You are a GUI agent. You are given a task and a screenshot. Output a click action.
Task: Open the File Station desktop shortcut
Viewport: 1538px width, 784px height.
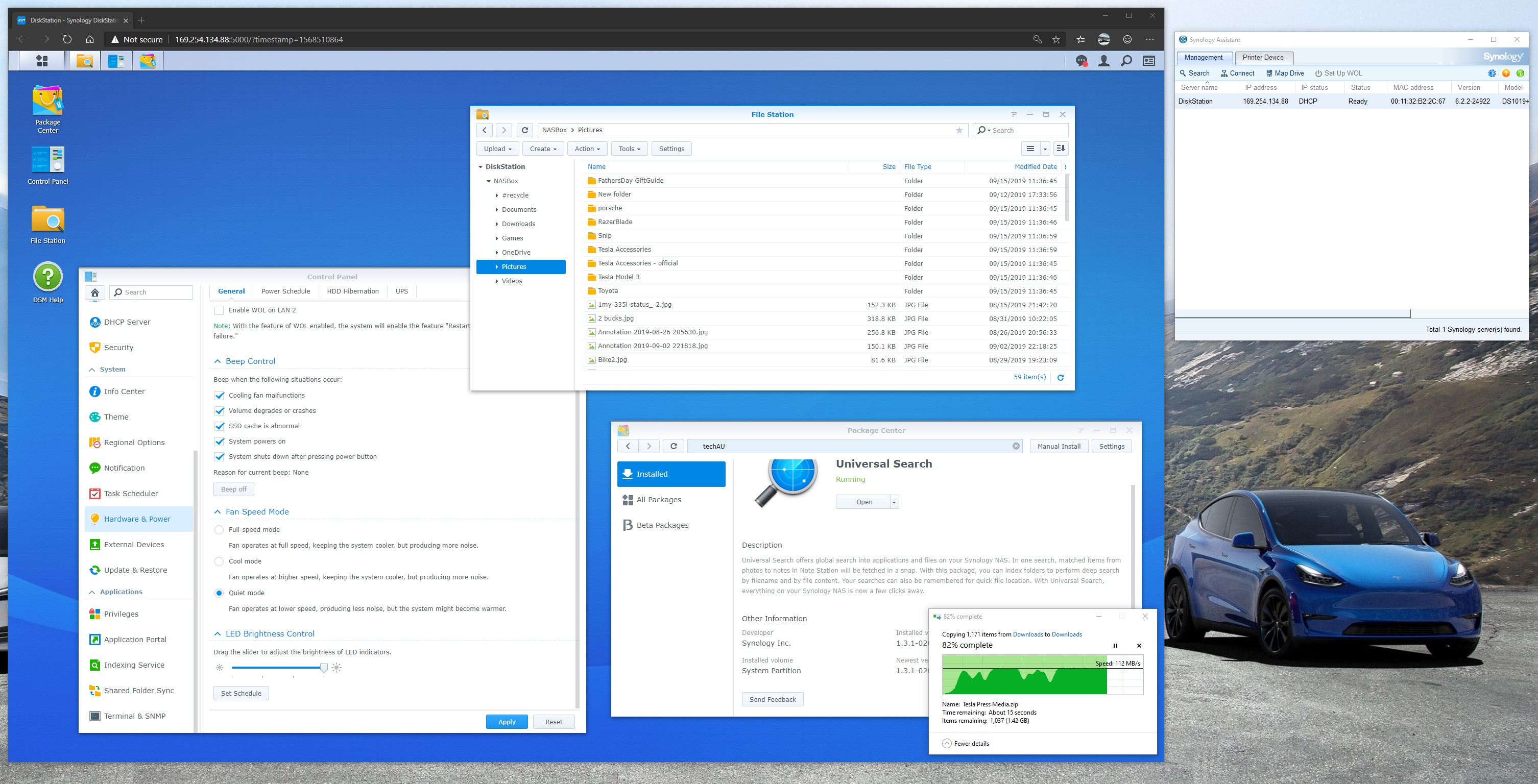coord(48,225)
